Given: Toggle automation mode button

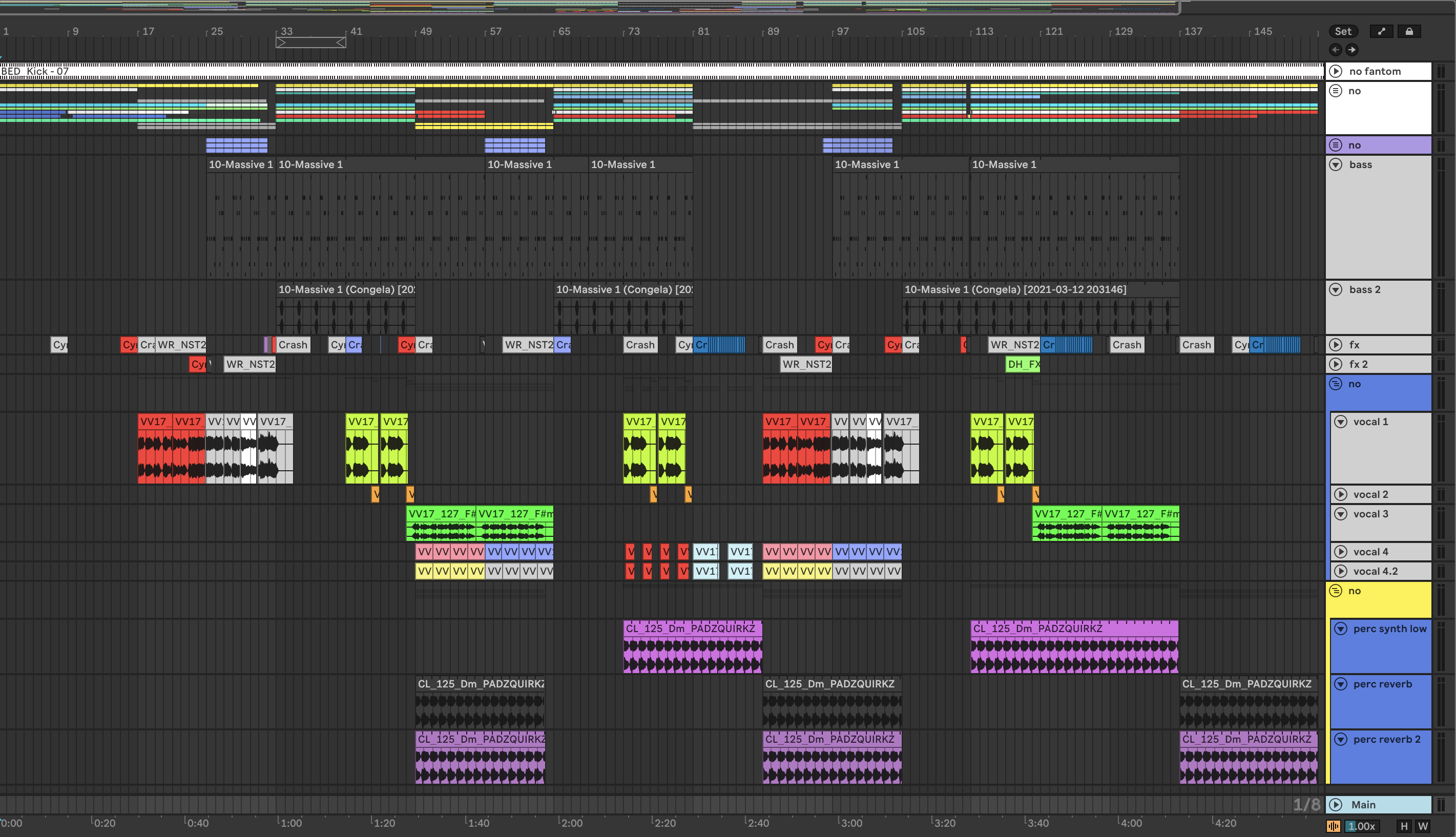Looking at the screenshot, I should (x=1381, y=32).
